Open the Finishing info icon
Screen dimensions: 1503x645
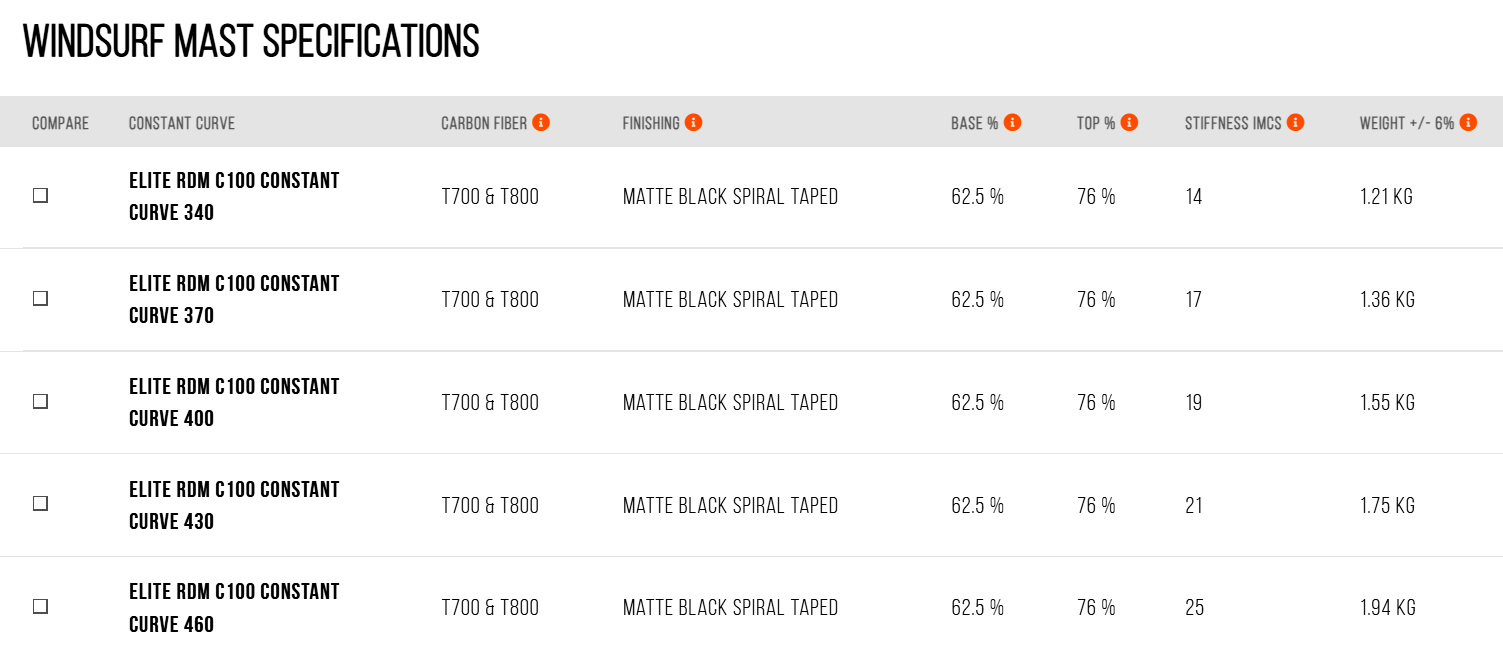coord(693,122)
